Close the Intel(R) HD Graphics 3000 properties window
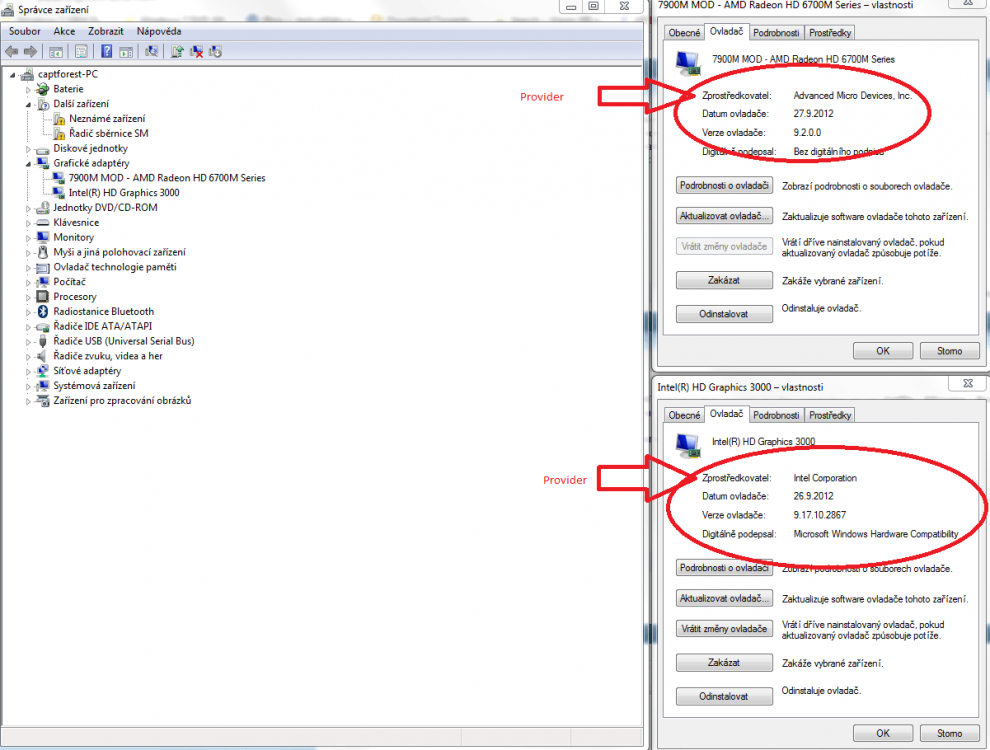Image resolution: width=990 pixels, height=750 pixels. pos(968,384)
